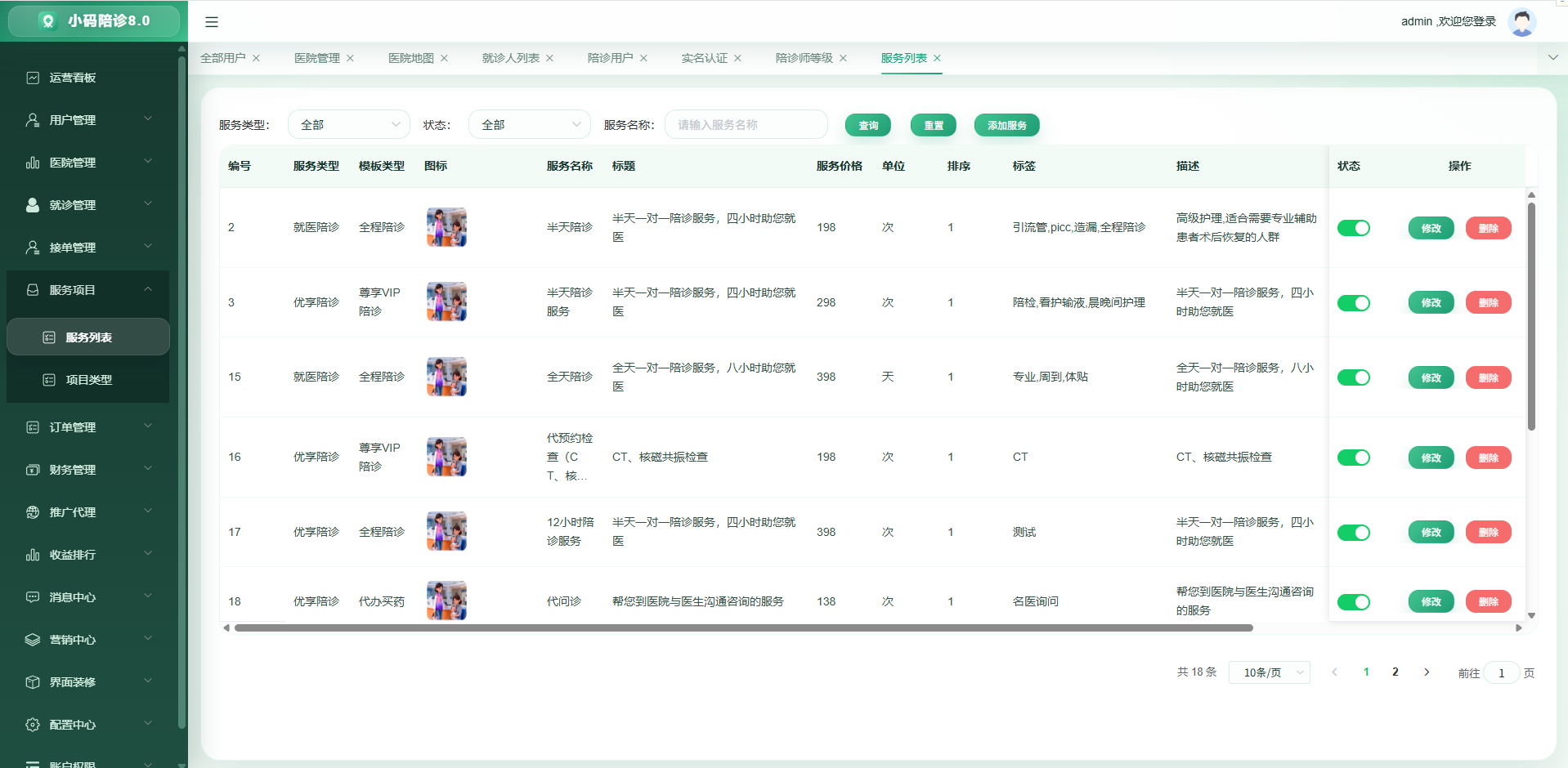
Task: Toggle status switch for 代问诊 service
Action: coord(1354,602)
